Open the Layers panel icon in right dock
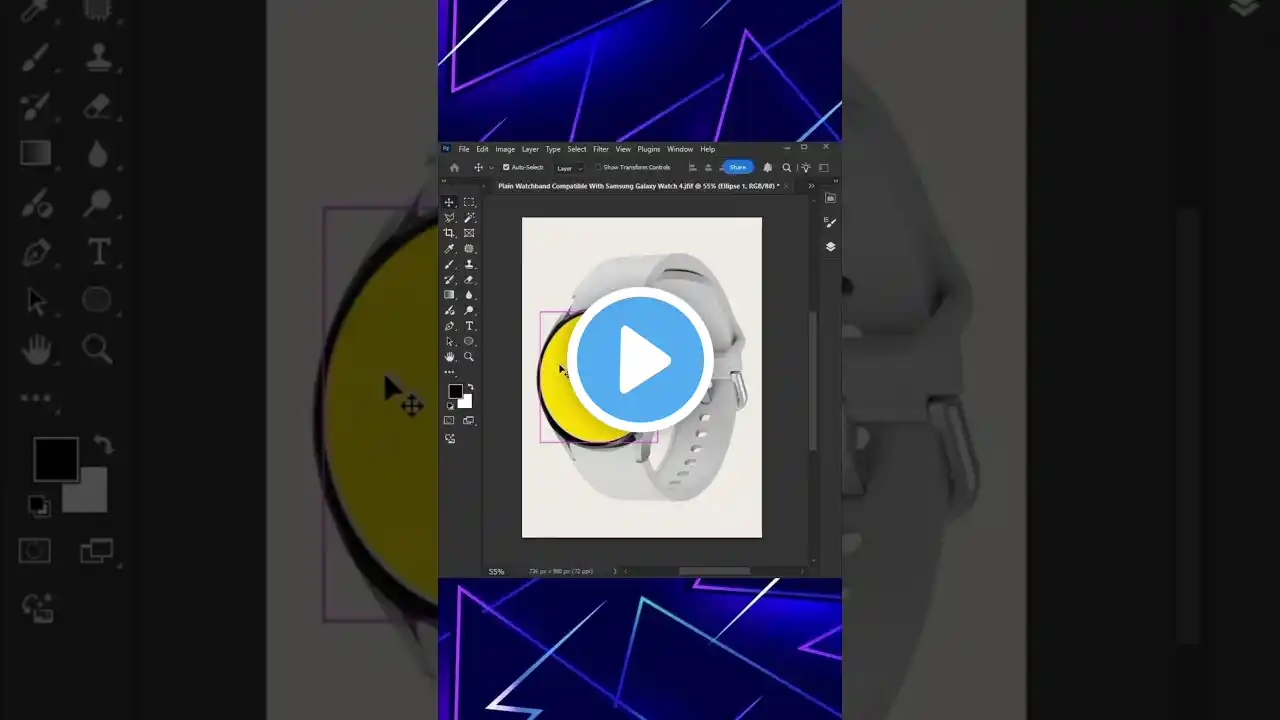This screenshot has height=720, width=1280. coord(830,246)
